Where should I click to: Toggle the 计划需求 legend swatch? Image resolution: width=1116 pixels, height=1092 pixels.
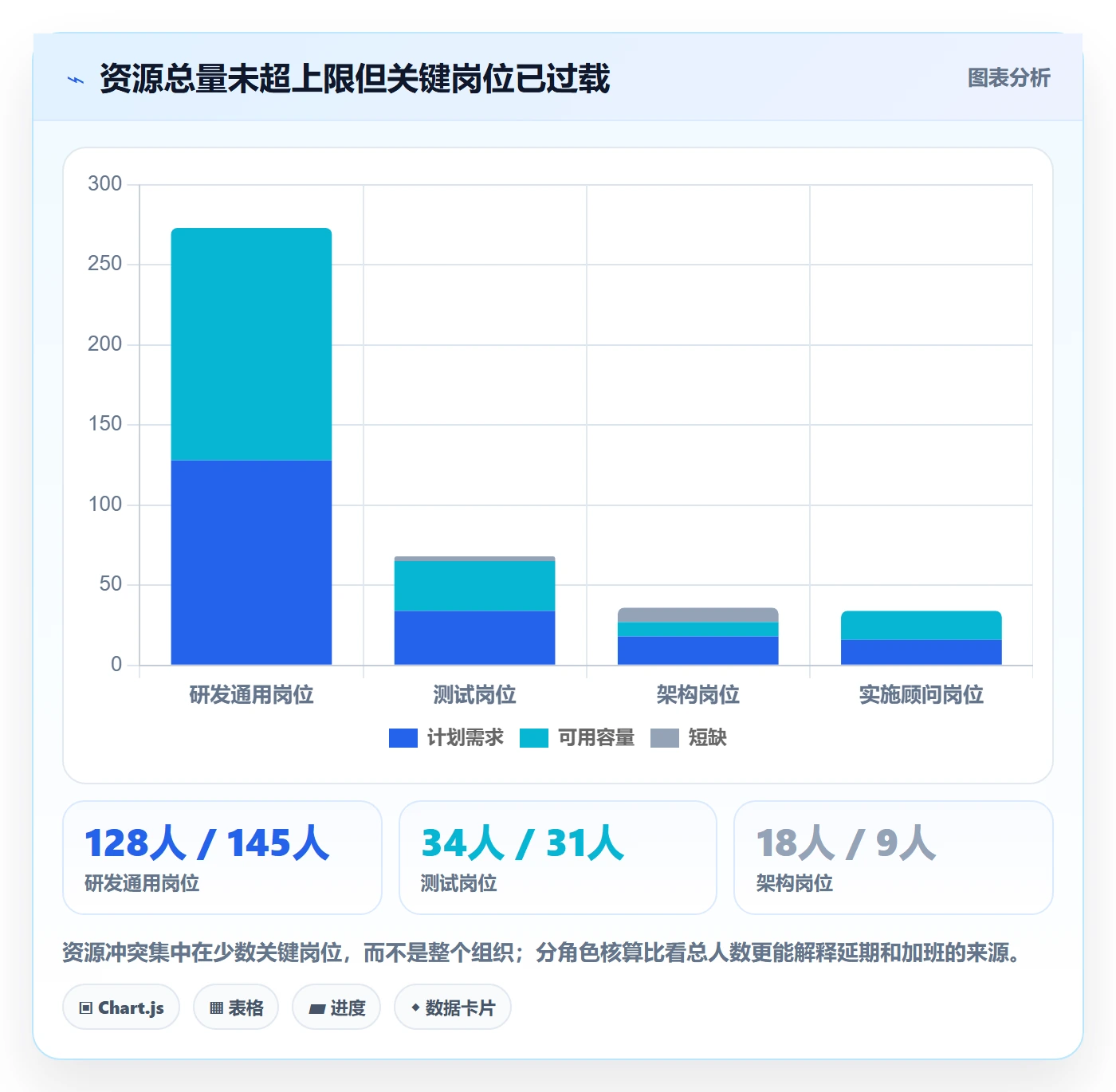click(403, 738)
